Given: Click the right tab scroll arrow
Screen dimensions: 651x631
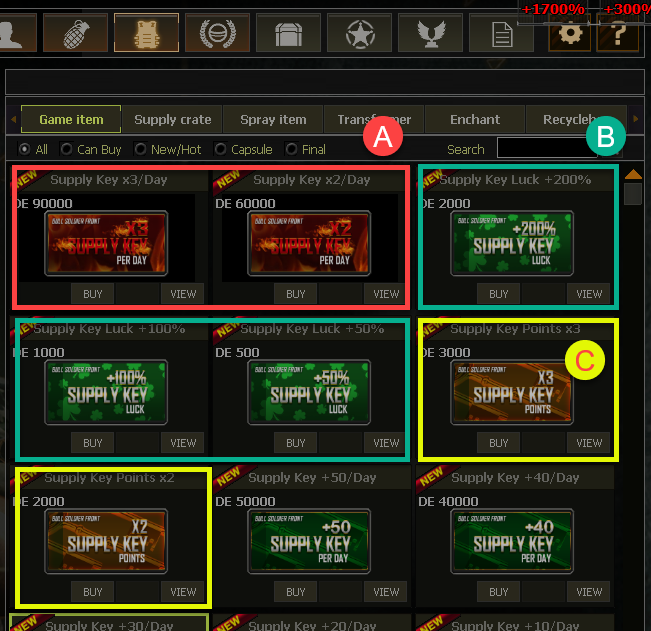Looking at the screenshot, I should pos(636,119).
